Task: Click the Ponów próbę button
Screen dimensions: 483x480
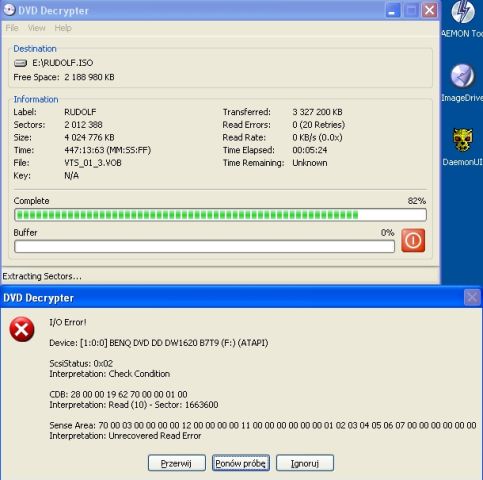Action: (x=241, y=463)
